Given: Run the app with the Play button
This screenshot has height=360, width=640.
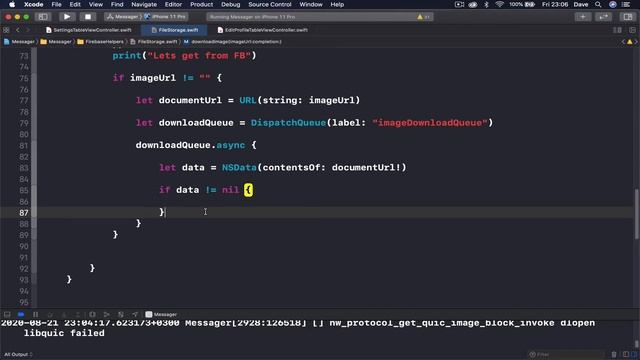Looking at the screenshot, I should 67,17.
